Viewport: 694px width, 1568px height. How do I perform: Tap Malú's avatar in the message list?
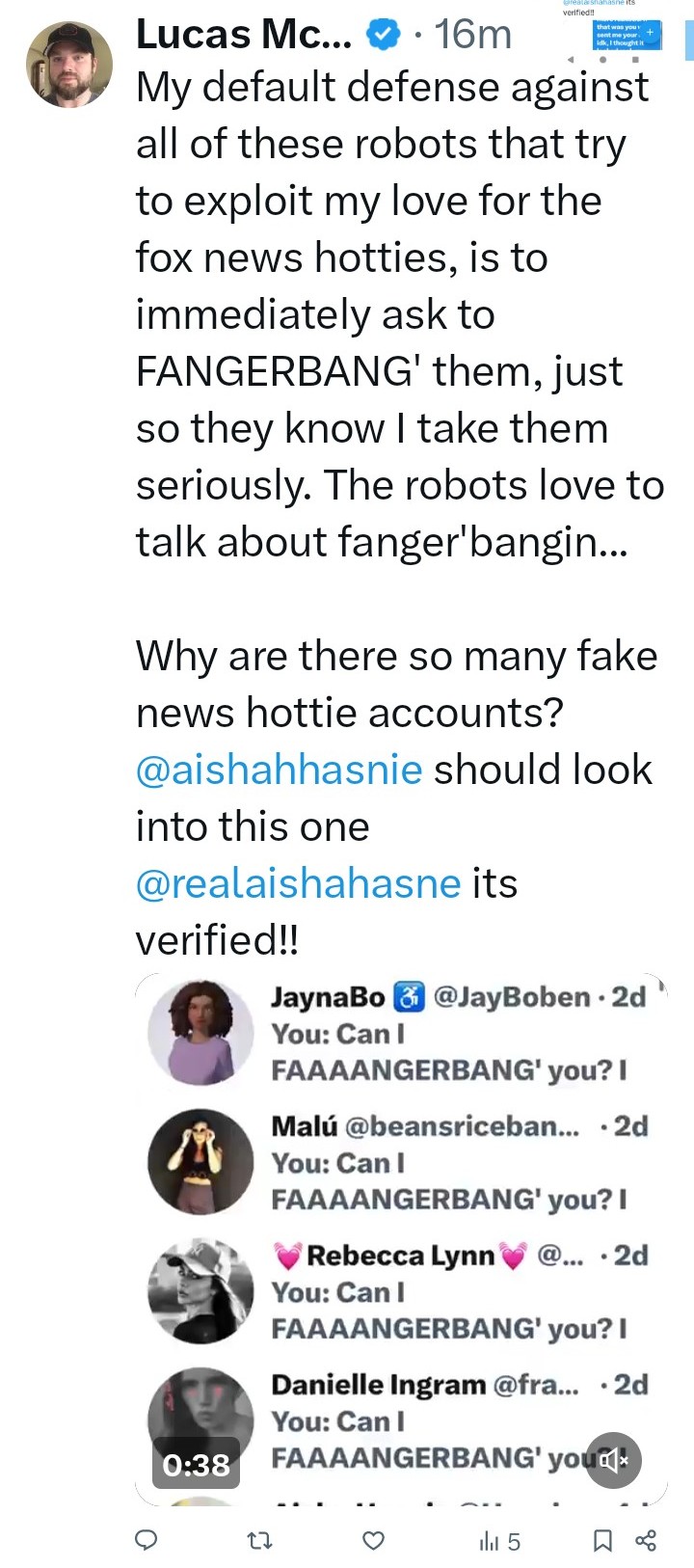point(200,1161)
